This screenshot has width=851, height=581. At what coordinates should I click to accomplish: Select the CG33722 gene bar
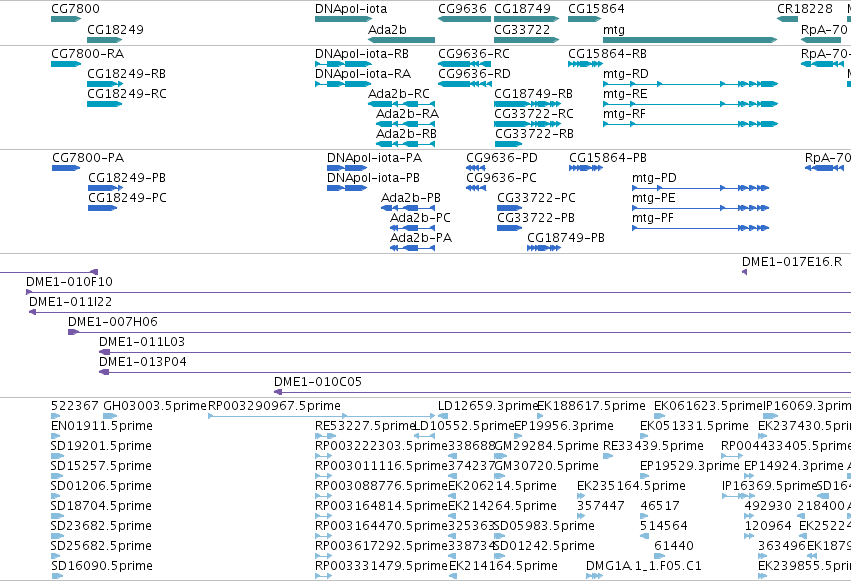coord(526,40)
